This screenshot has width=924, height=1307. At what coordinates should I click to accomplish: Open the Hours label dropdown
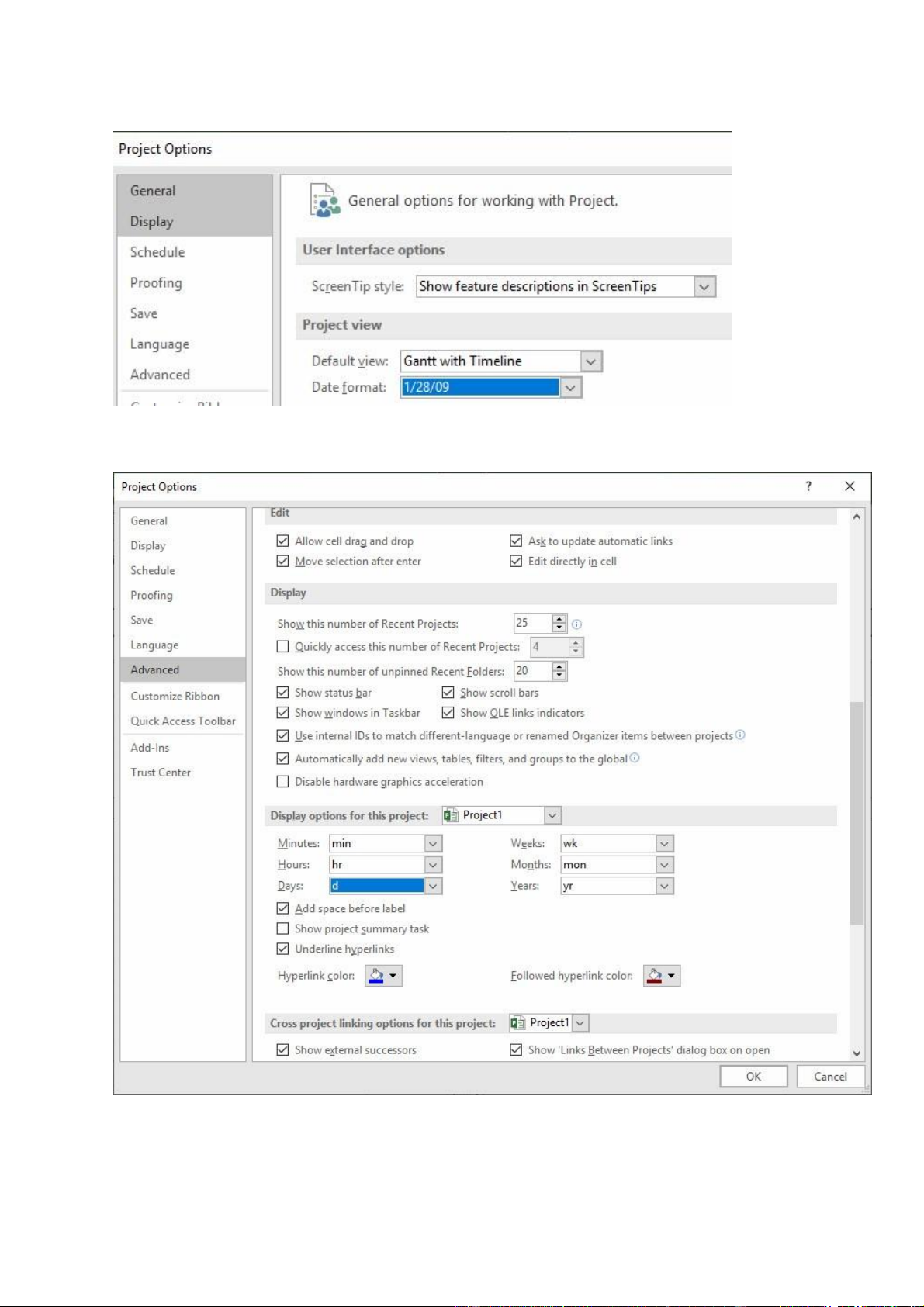click(434, 864)
